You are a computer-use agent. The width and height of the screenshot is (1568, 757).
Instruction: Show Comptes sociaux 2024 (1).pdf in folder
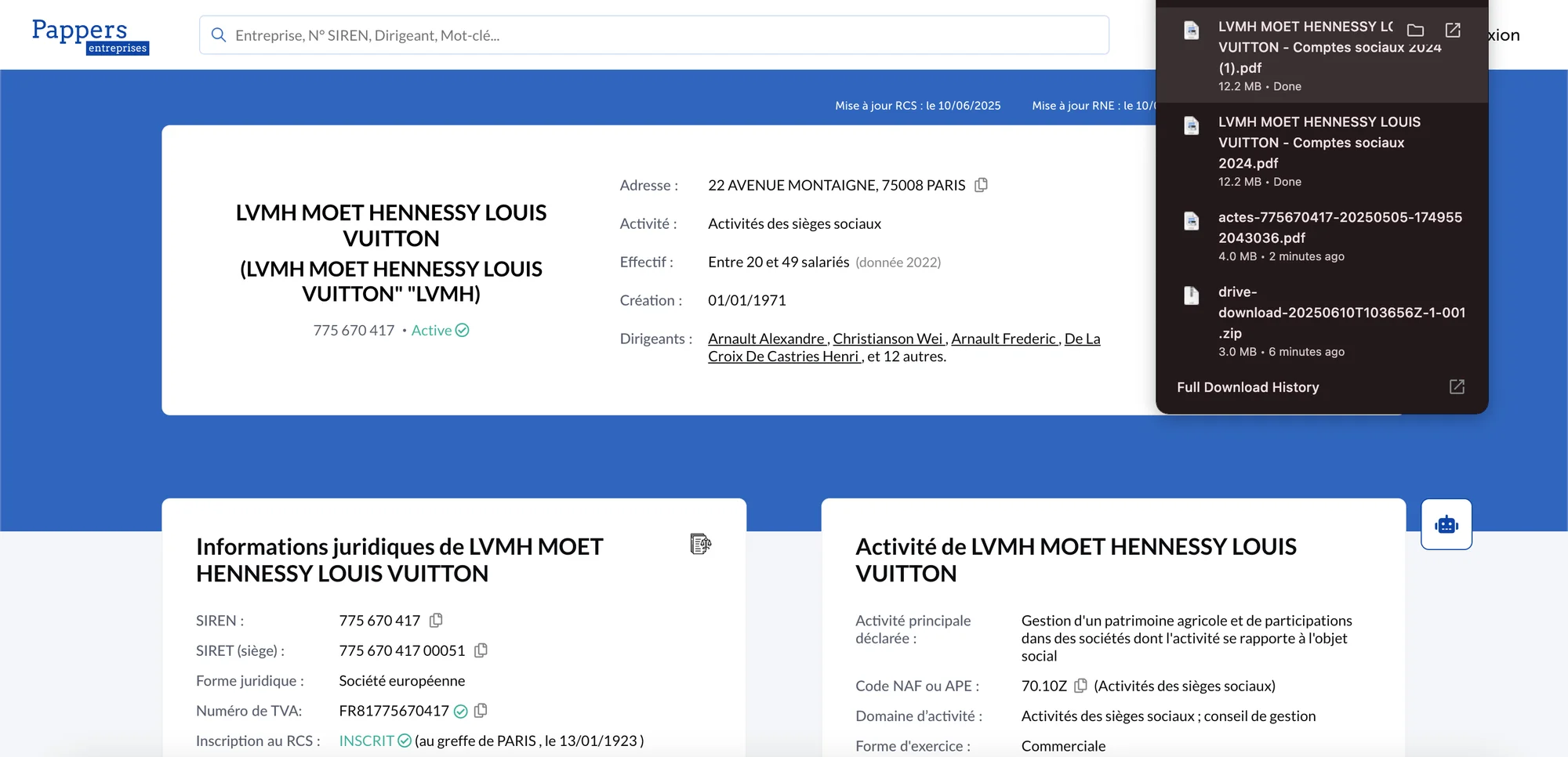[x=1415, y=30]
